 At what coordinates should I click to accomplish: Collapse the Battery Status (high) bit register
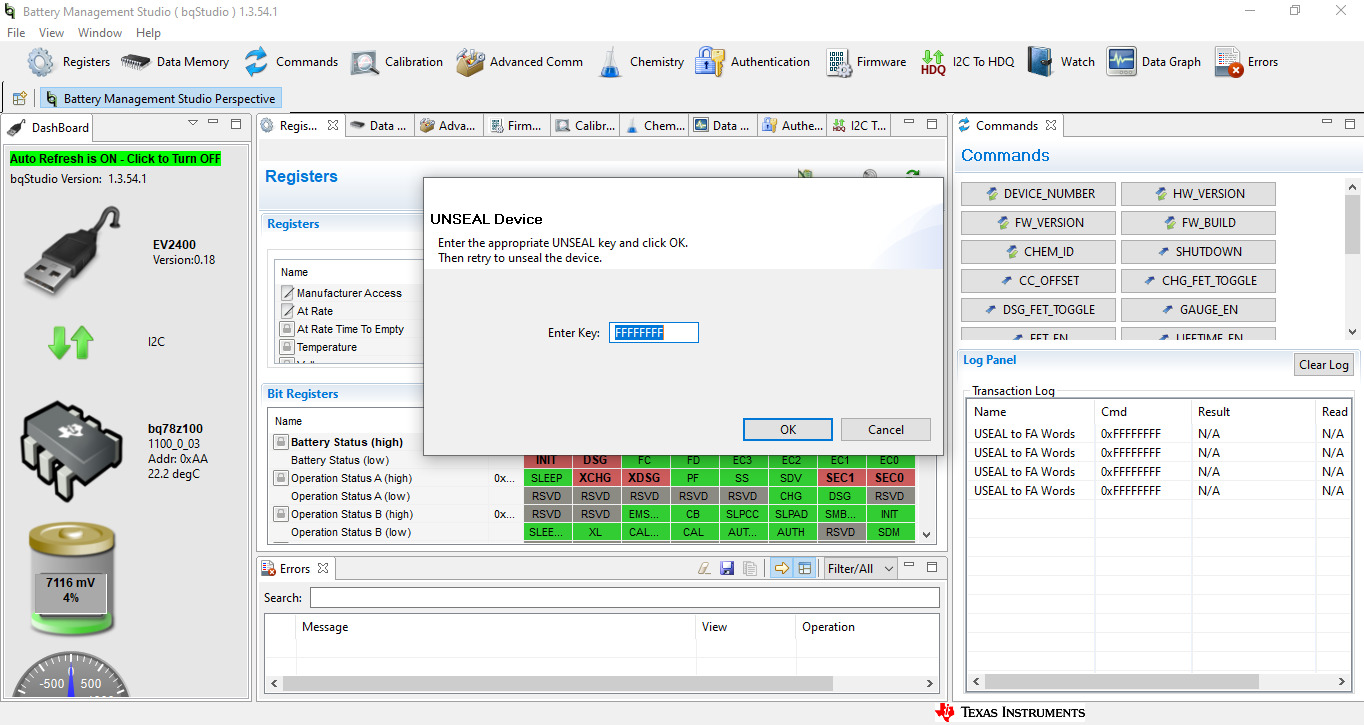(x=281, y=442)
